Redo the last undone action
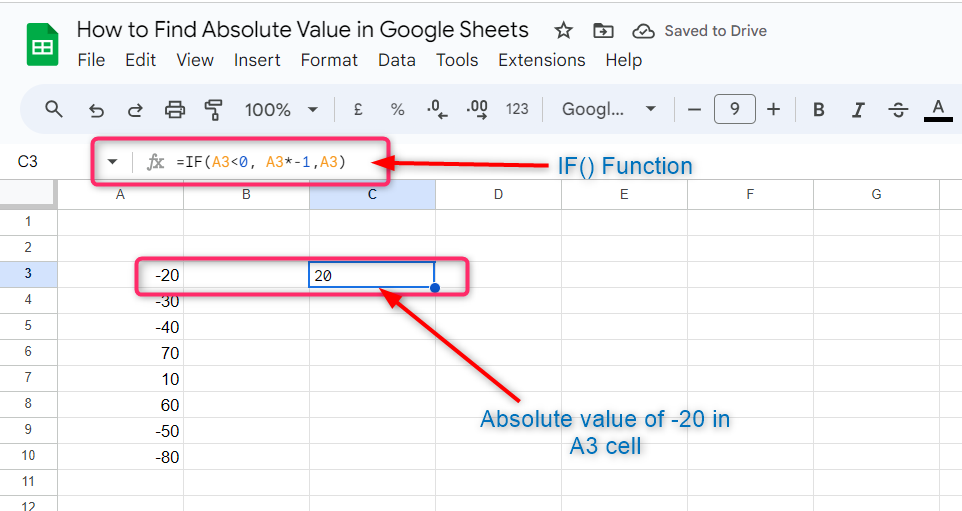This screenshot has height=511, width=962. point(135,109)
